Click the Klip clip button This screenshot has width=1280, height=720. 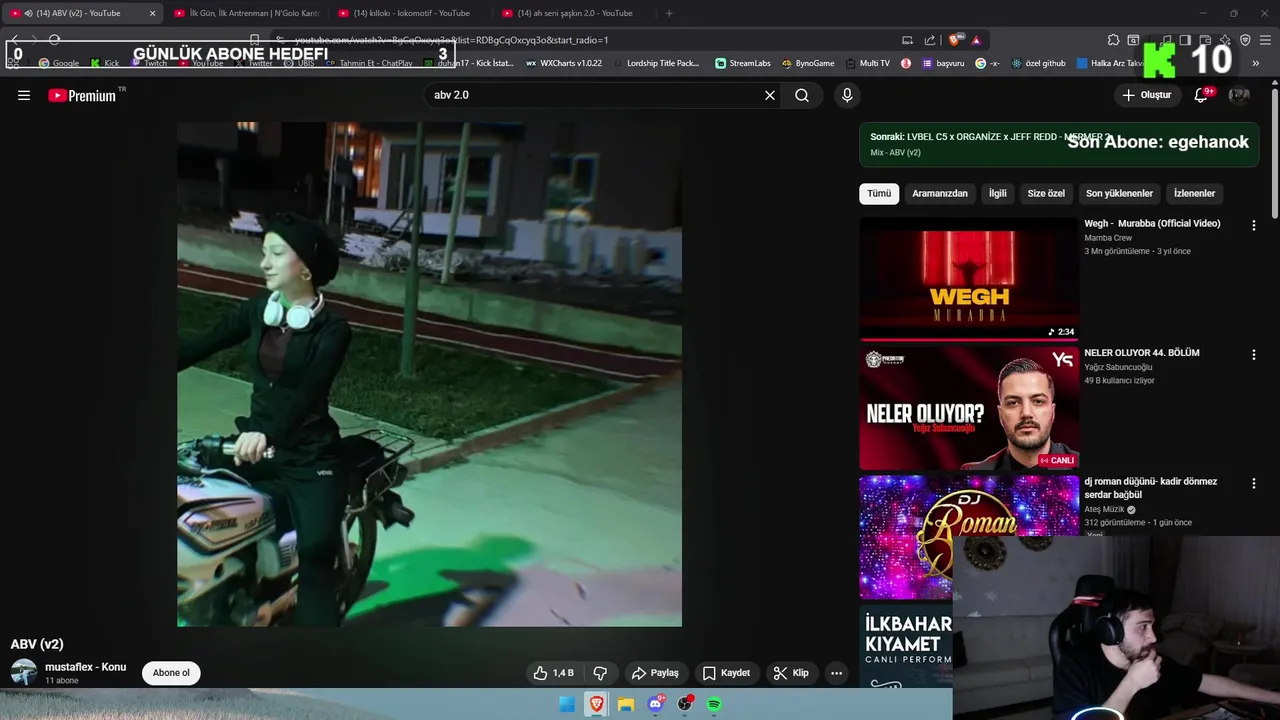click(791, 673)
